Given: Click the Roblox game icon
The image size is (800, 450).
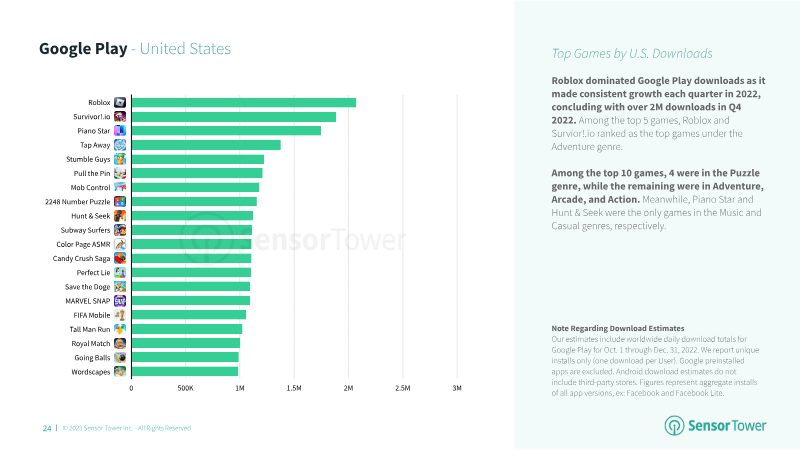Looking at the screenshot, I should (x=120, y=103).
